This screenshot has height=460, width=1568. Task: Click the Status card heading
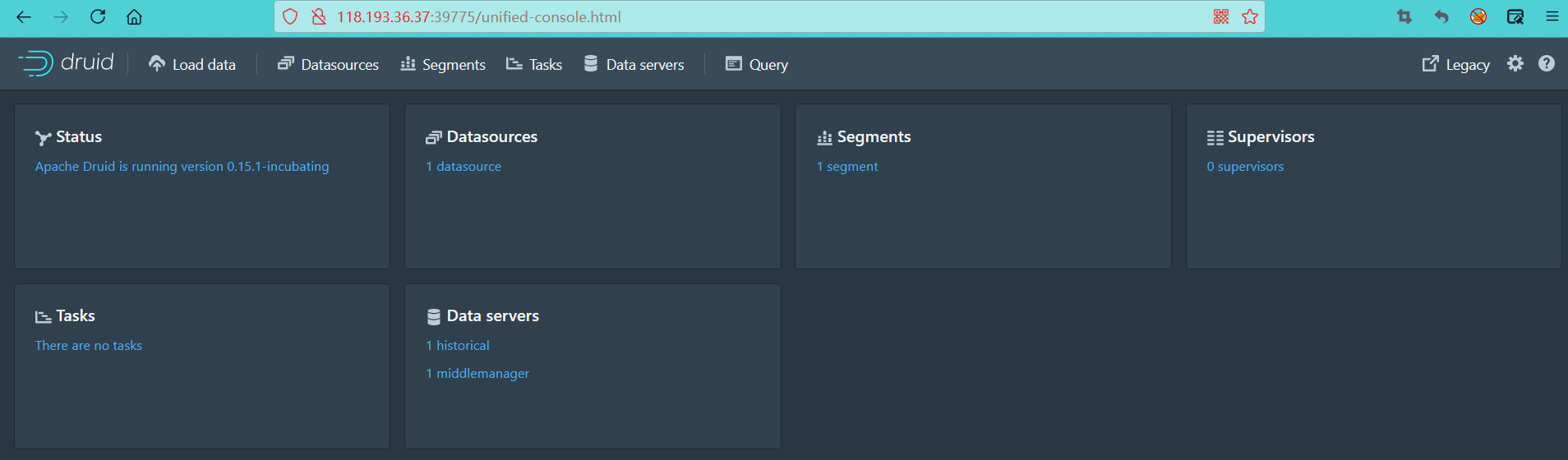point(79,137)
